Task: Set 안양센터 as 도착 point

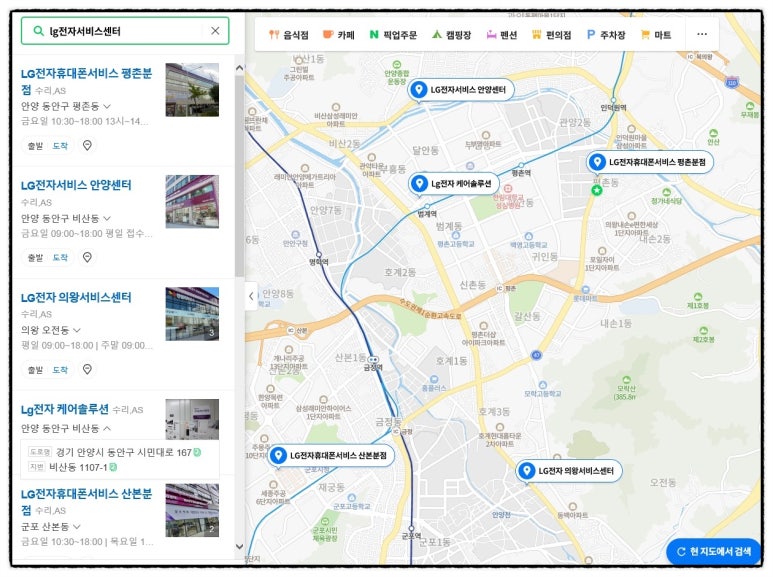Action: [x=60, y=257]
